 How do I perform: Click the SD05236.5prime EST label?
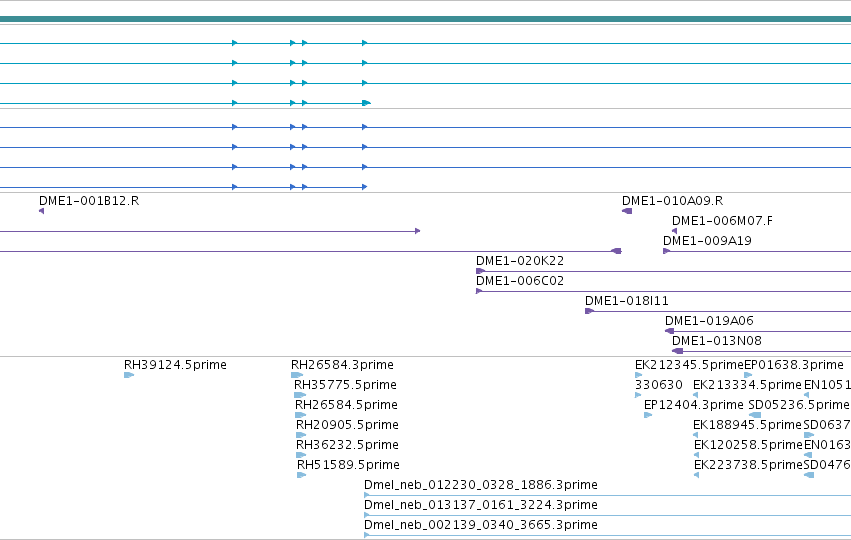tap(799, 405)
